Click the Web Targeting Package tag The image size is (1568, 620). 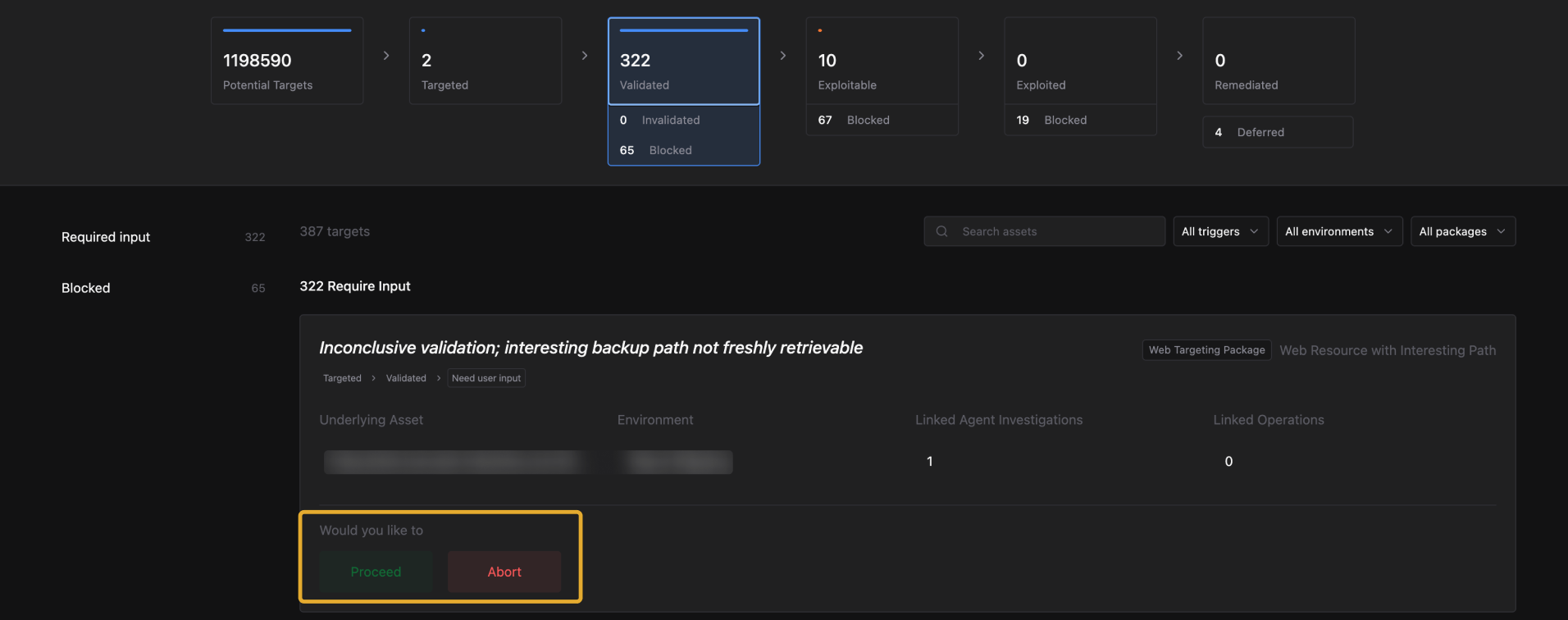click(1207, 350)
